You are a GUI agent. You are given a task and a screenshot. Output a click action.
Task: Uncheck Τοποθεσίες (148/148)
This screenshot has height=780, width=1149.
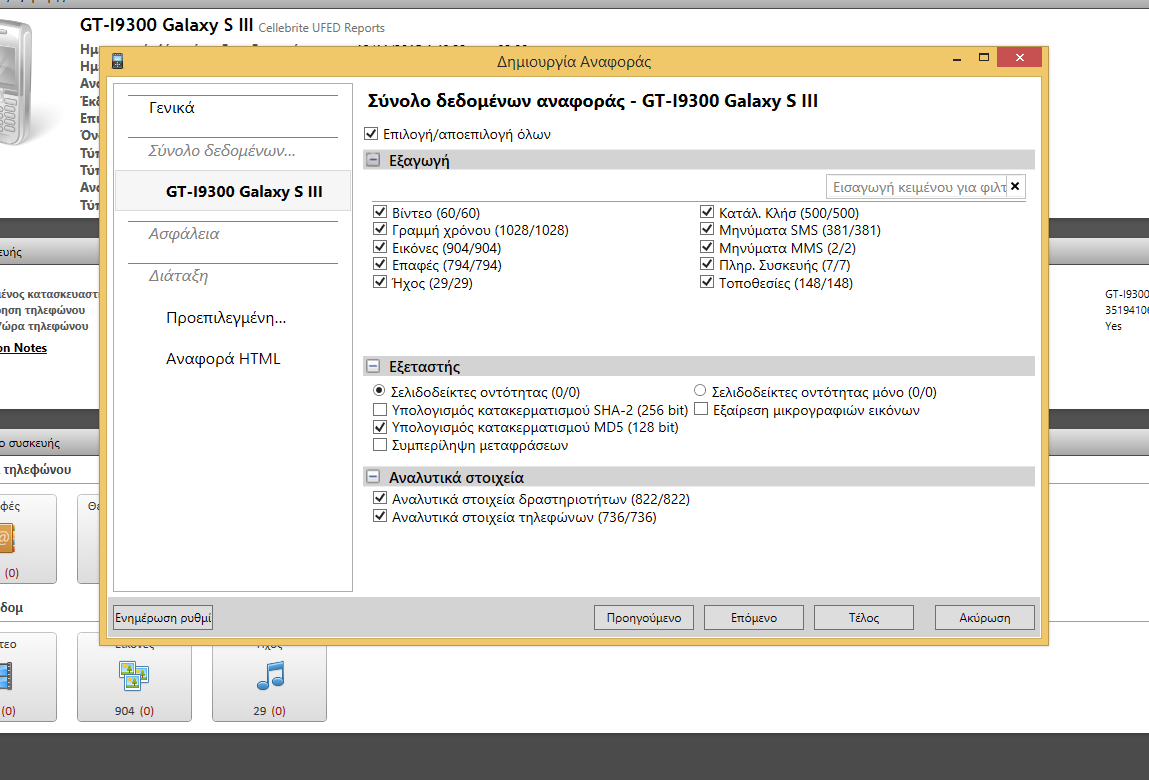[706, 282]
